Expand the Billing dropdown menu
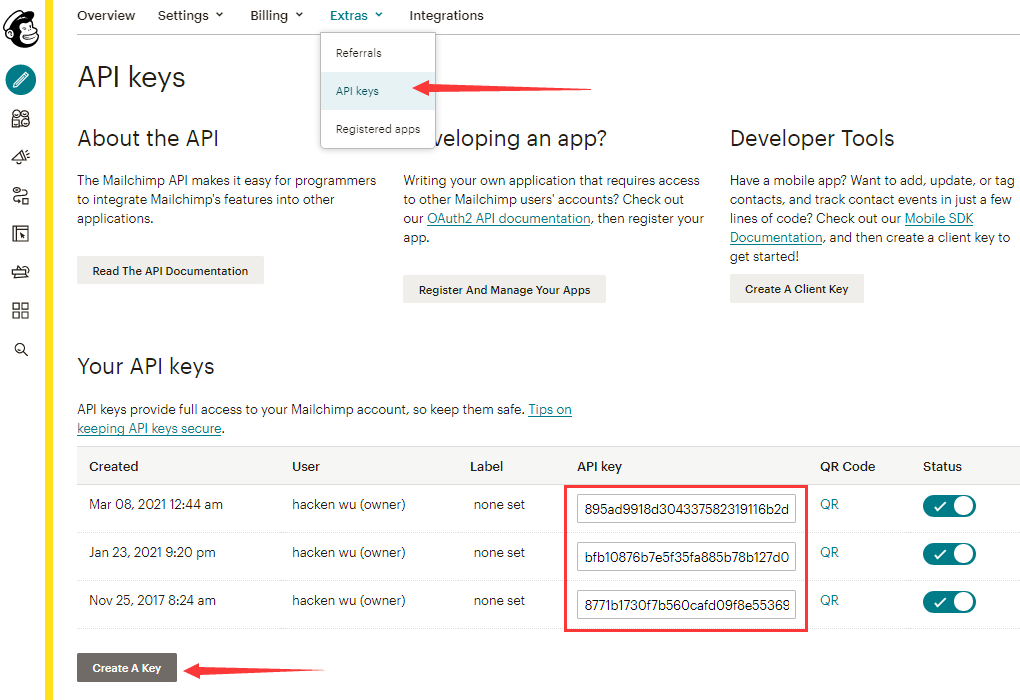 pos(276,16)
